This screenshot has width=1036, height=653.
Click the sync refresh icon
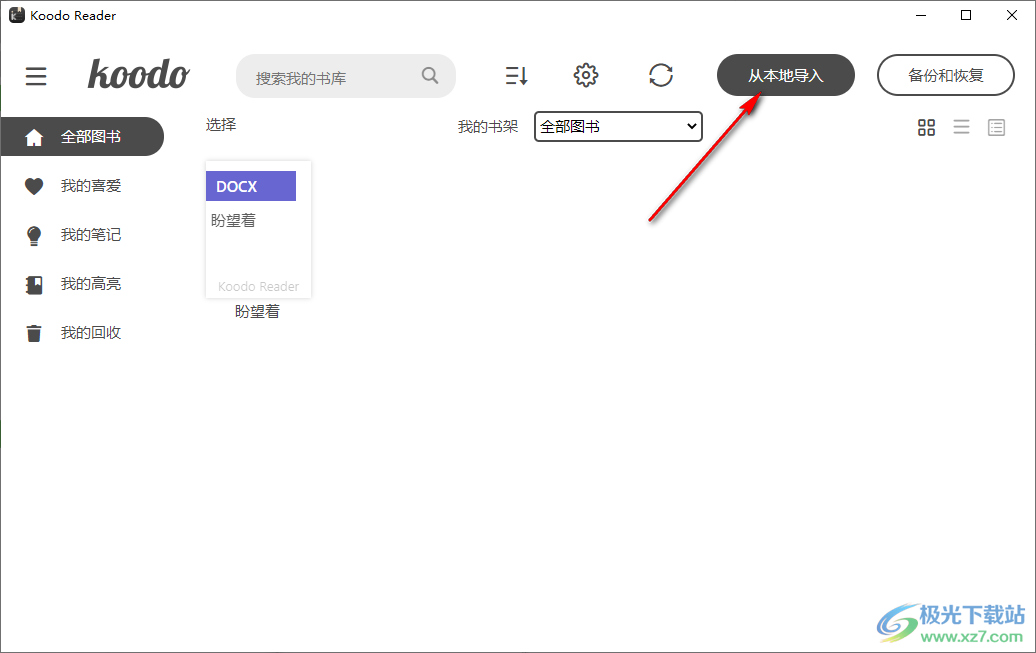pos(661,75)
